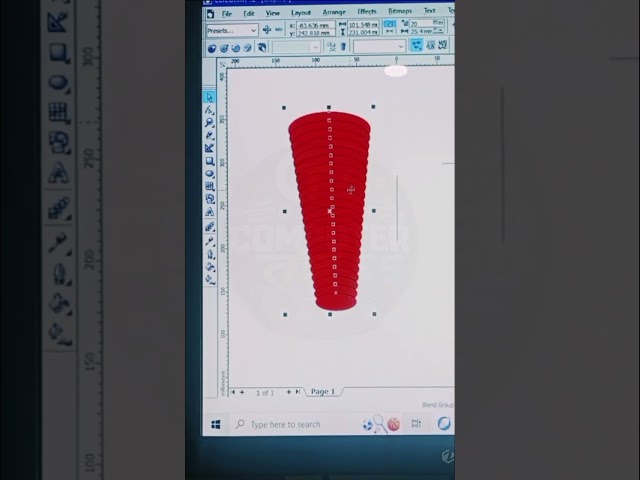The height and width of the screenshot is (480, 640).
Task: Click the highlighted blue icon after second dropdown
Action: [x=416, y=45]
